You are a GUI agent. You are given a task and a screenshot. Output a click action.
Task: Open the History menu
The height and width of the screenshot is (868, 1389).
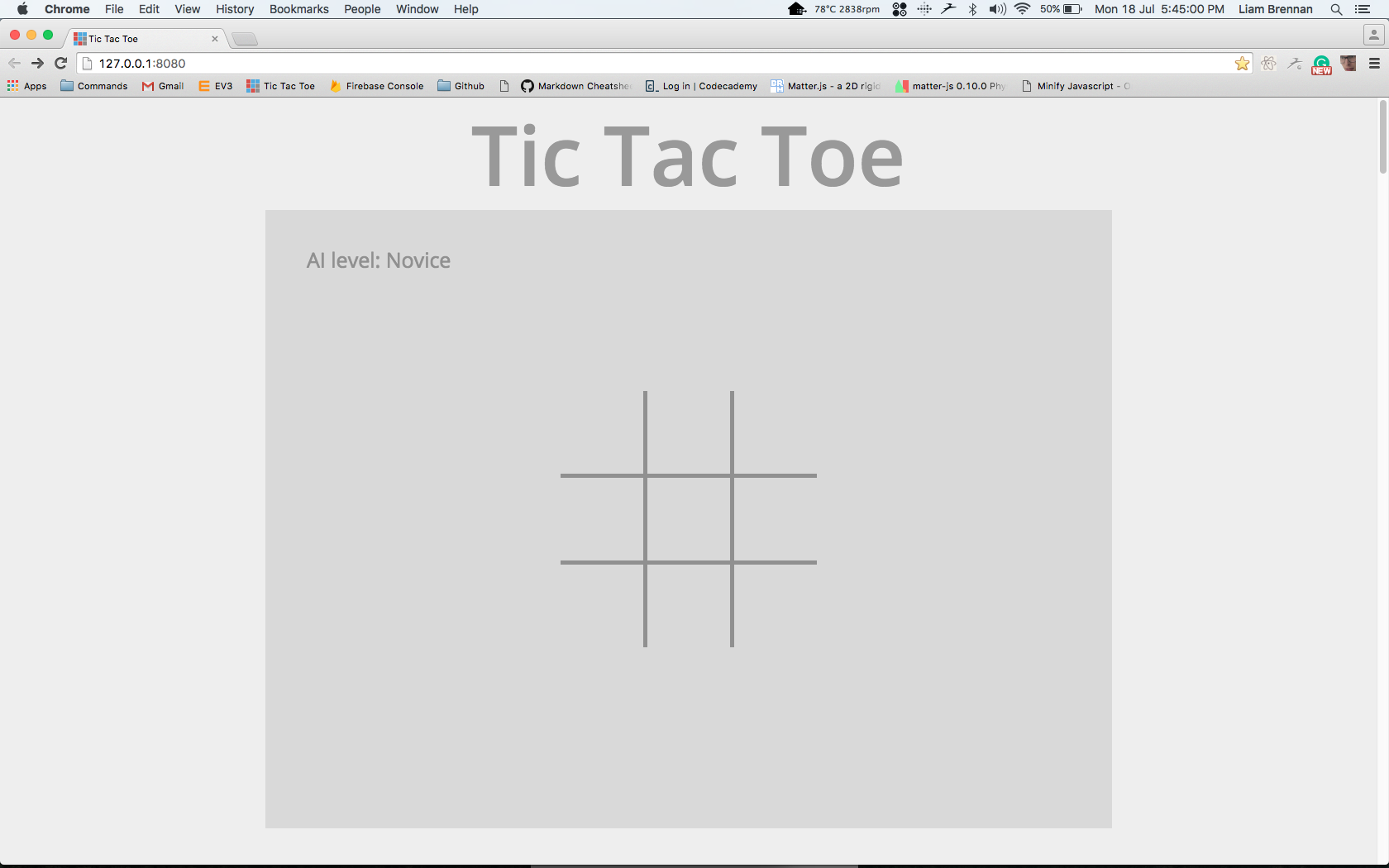(x=235, y=9)
